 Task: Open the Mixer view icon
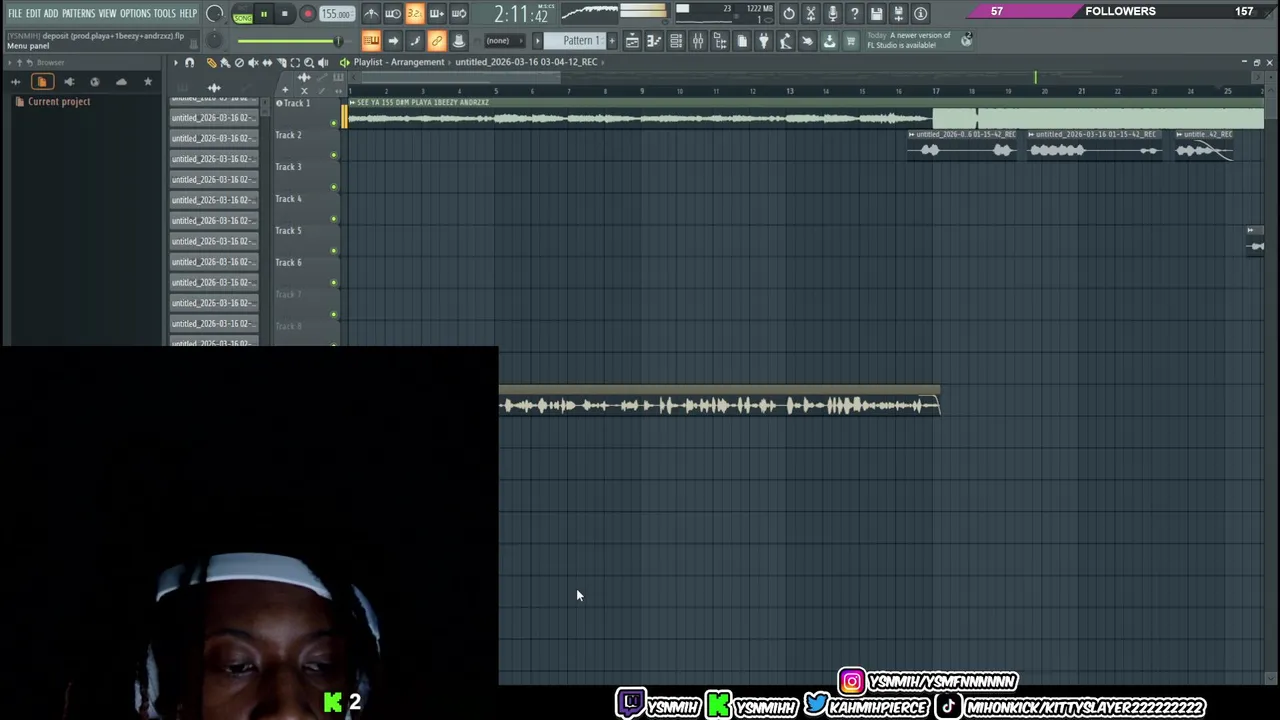tap(698, 41)
